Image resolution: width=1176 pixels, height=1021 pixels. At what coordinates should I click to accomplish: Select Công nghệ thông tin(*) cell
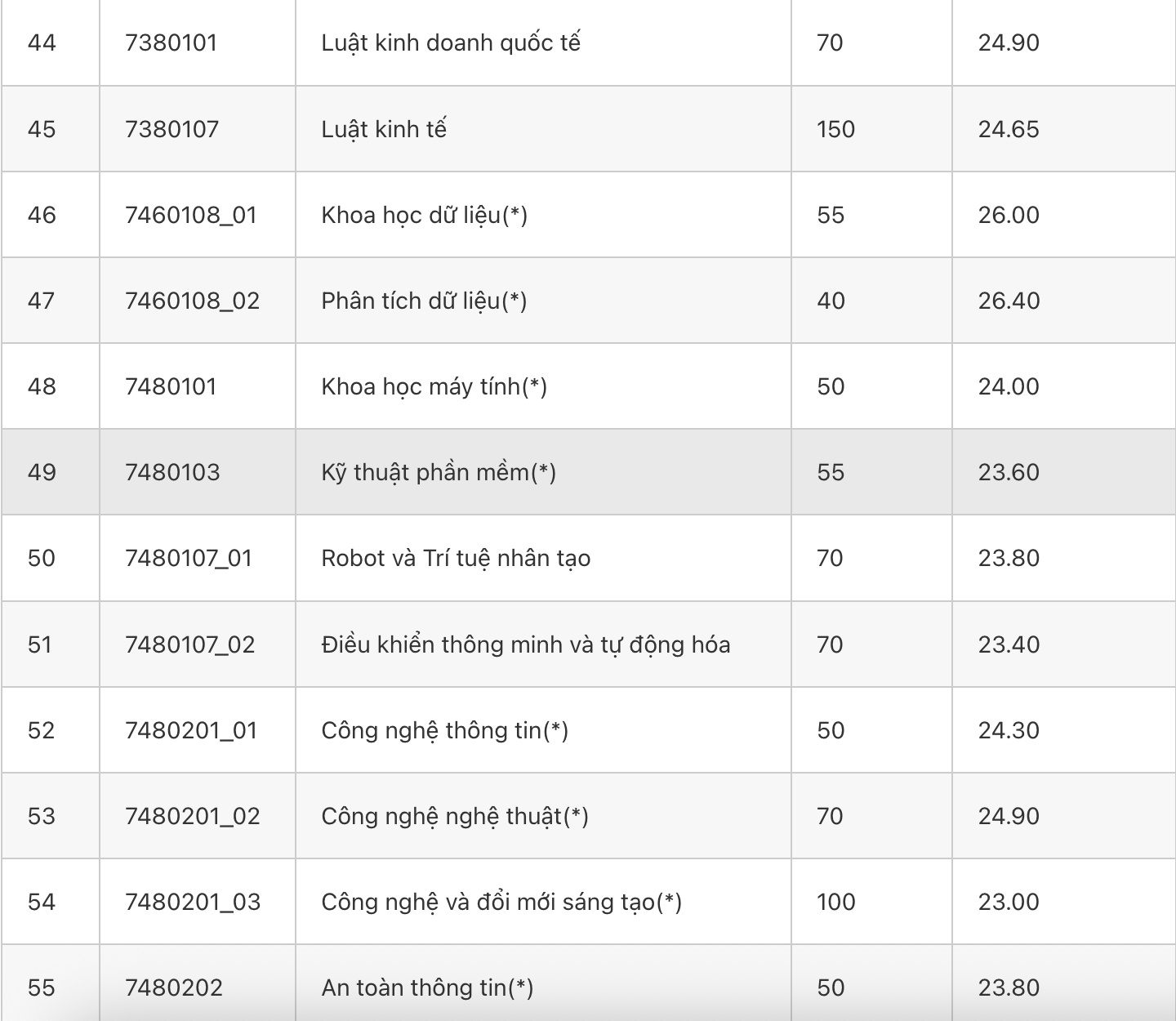pos(543,730)
